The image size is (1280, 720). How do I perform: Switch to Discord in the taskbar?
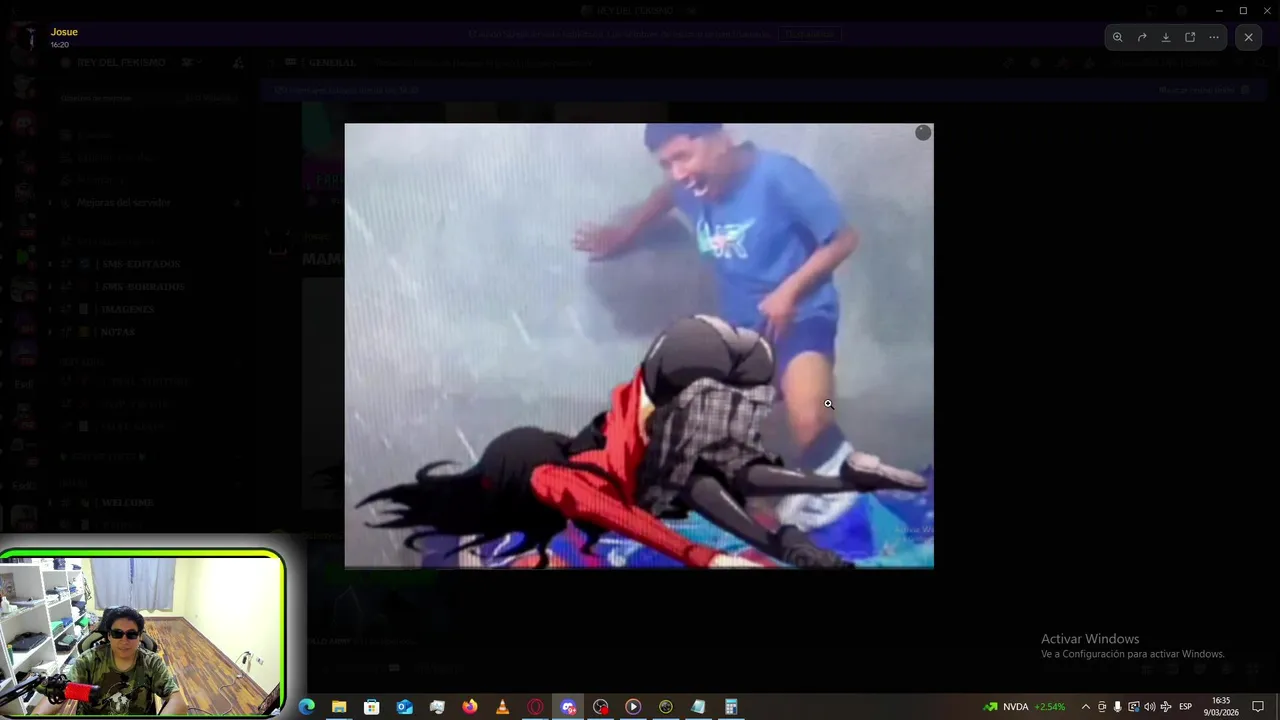(x=568, y=707)
